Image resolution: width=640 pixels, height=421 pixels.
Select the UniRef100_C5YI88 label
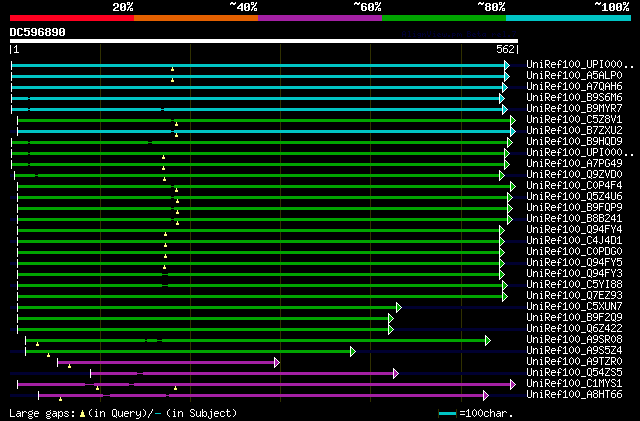pyautogui.click(x=574, y=285)
